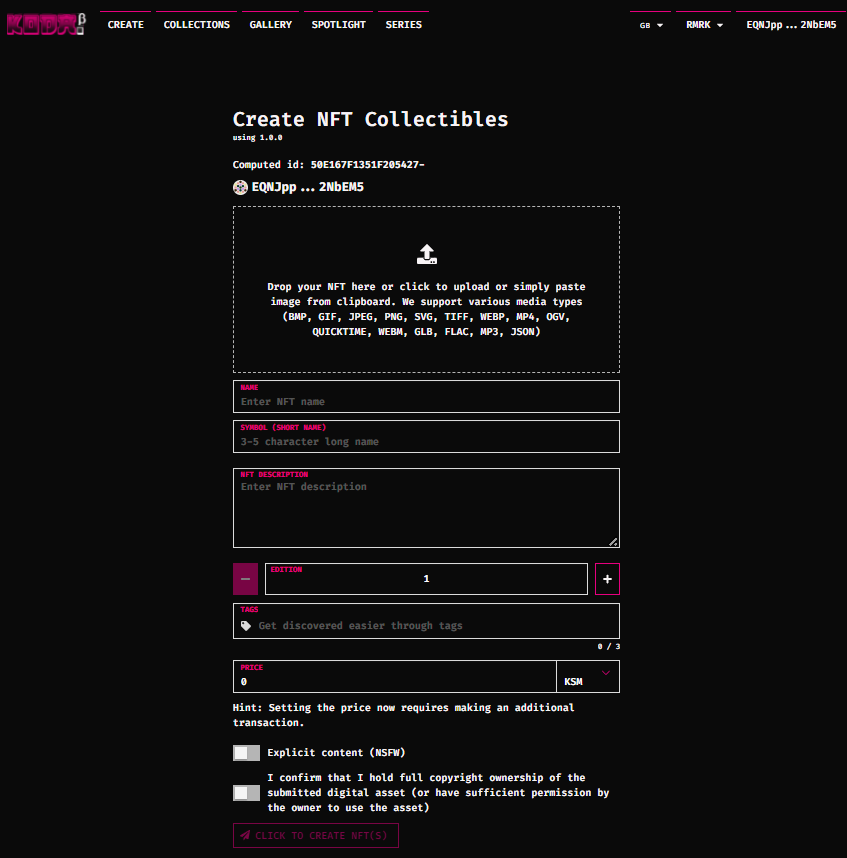Open the RMRK chain dropdown
The width and height of the screenshot is (847, 858).
704,25
